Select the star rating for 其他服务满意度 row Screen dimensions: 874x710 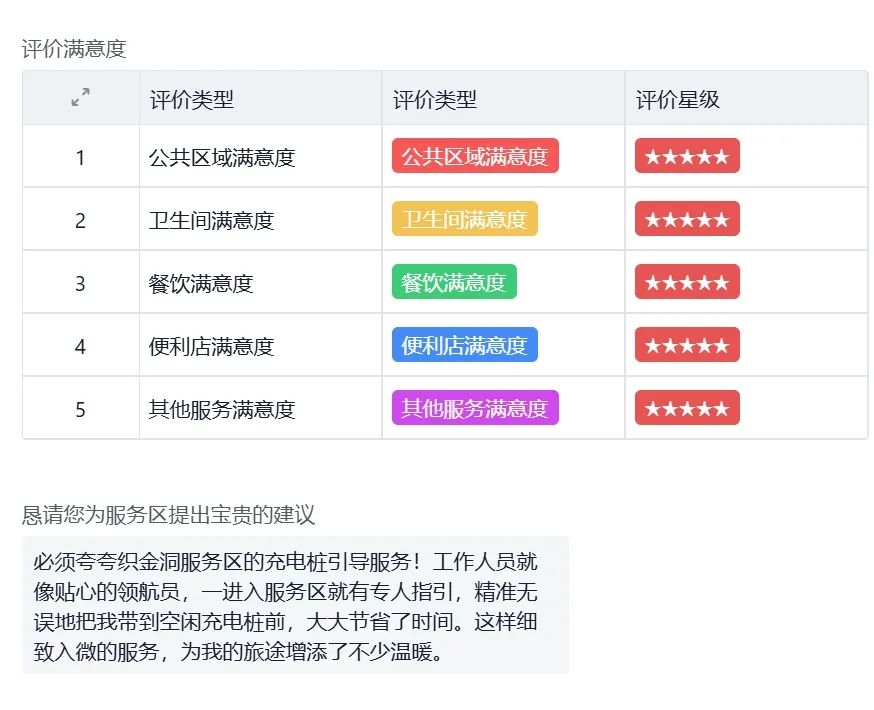click(687, 408)
